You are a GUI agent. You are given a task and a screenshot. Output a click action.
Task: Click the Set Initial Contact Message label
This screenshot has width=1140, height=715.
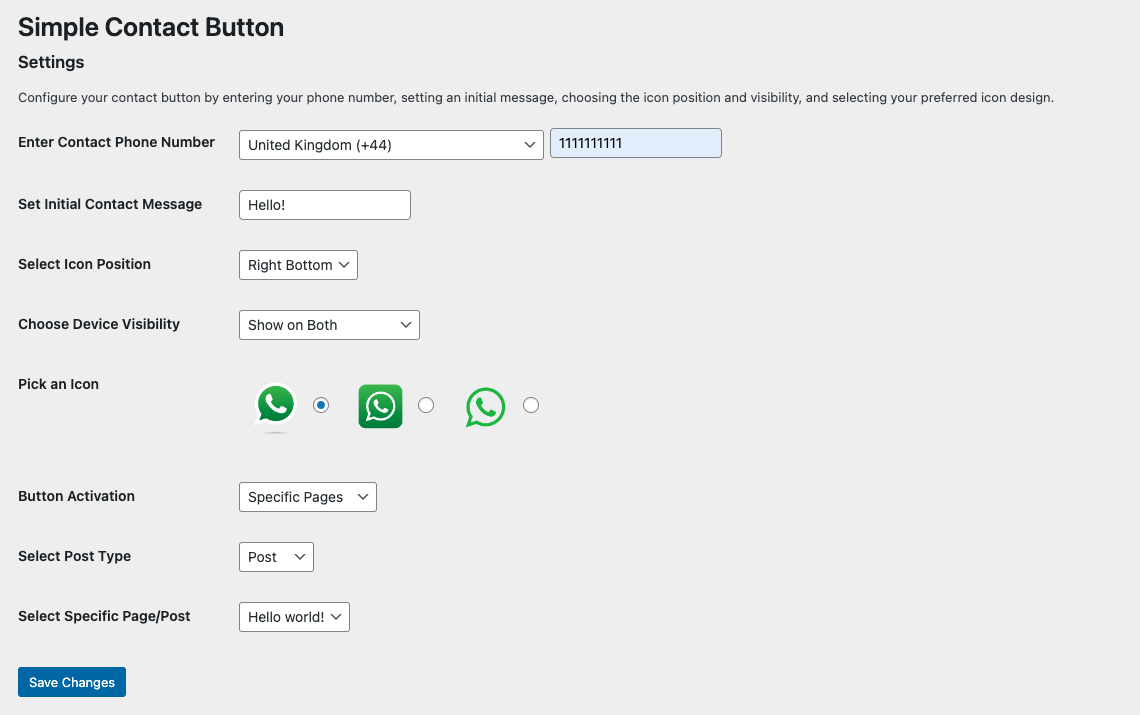point(110,204)
